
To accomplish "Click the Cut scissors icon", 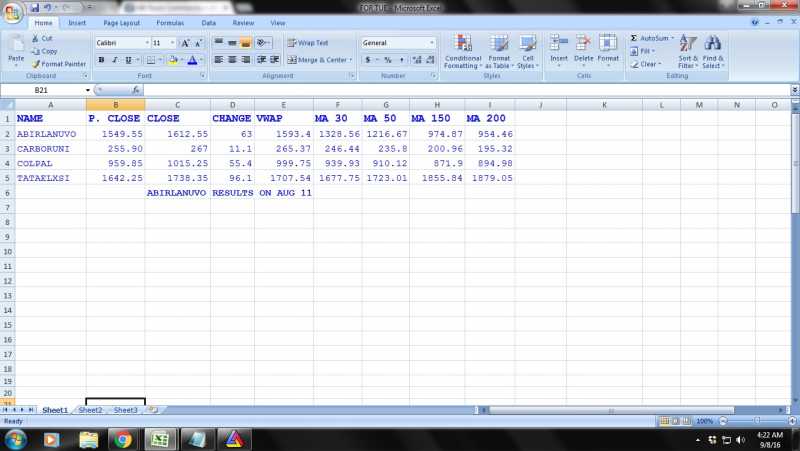I will pyautogui.click(x=35, y=38).
